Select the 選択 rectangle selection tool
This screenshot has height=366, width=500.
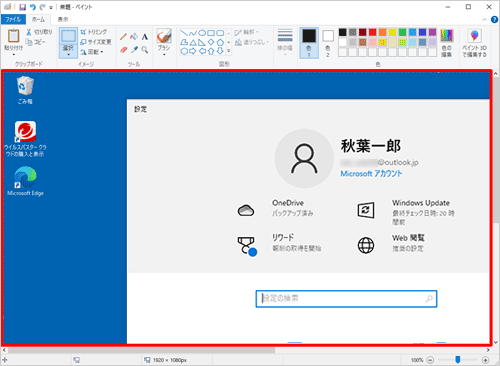pos(68,36)
